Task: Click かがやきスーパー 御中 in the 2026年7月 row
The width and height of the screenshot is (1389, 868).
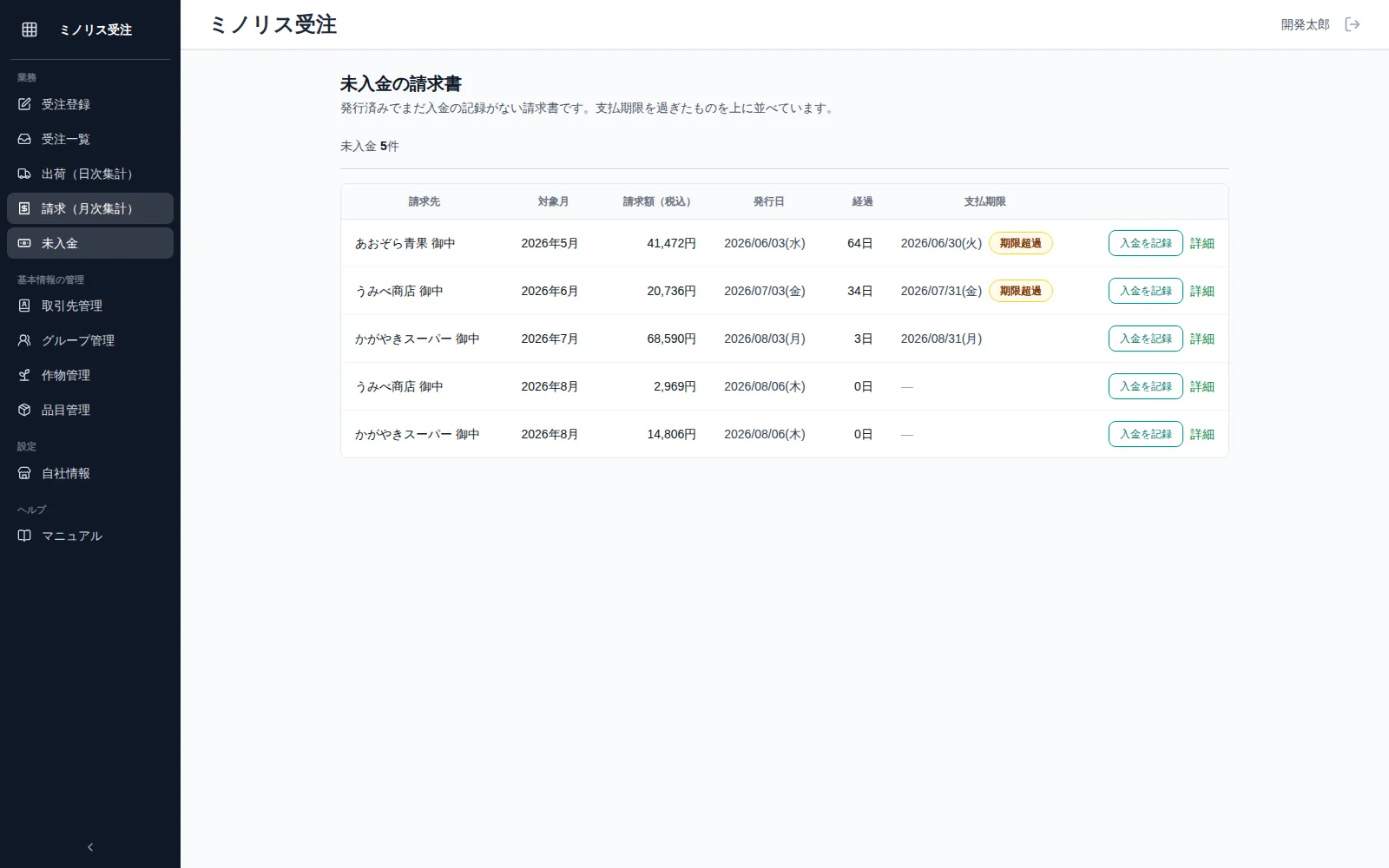Action: coord(417,339)
